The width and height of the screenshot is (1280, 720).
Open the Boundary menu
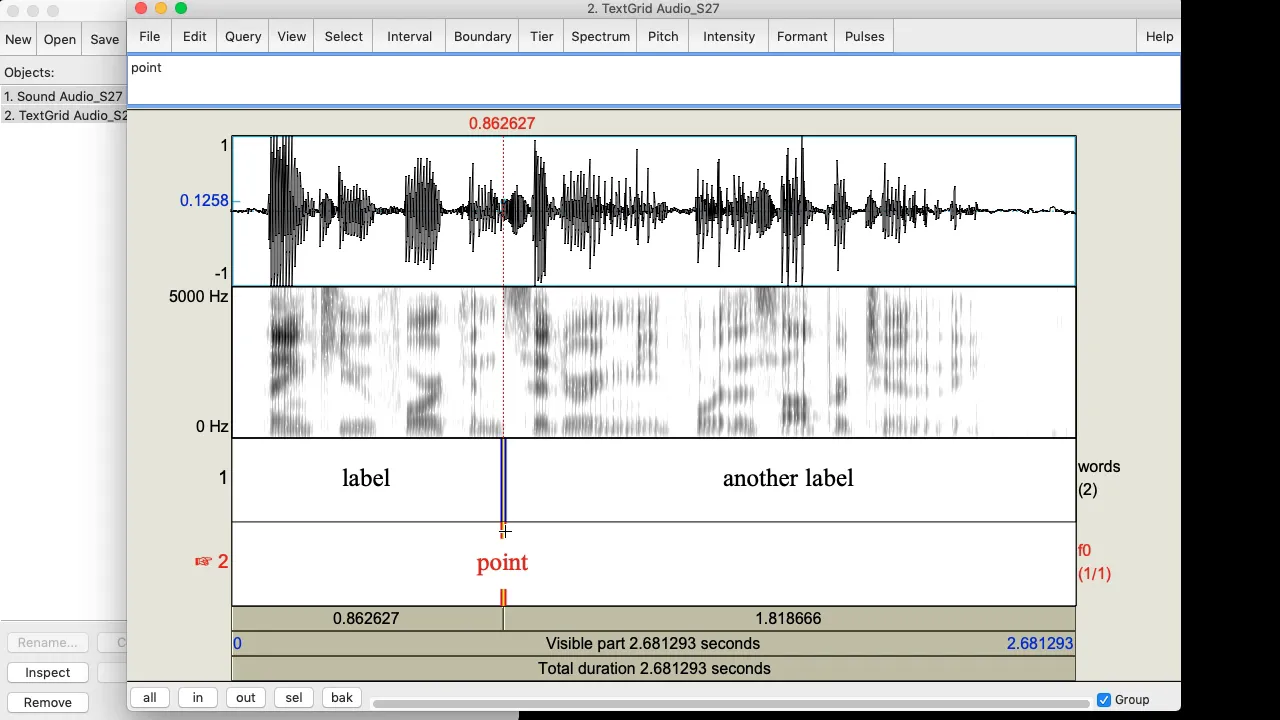tap(482, 36)
